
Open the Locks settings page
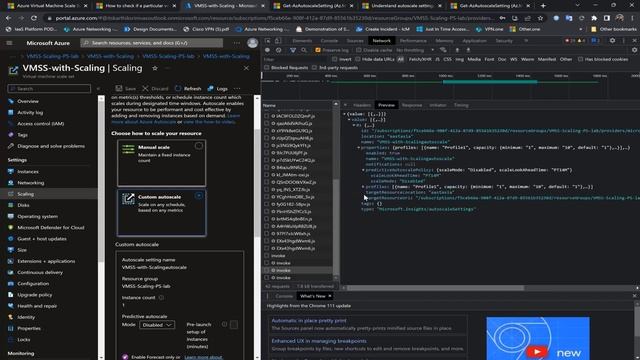(x=24, y=340)
